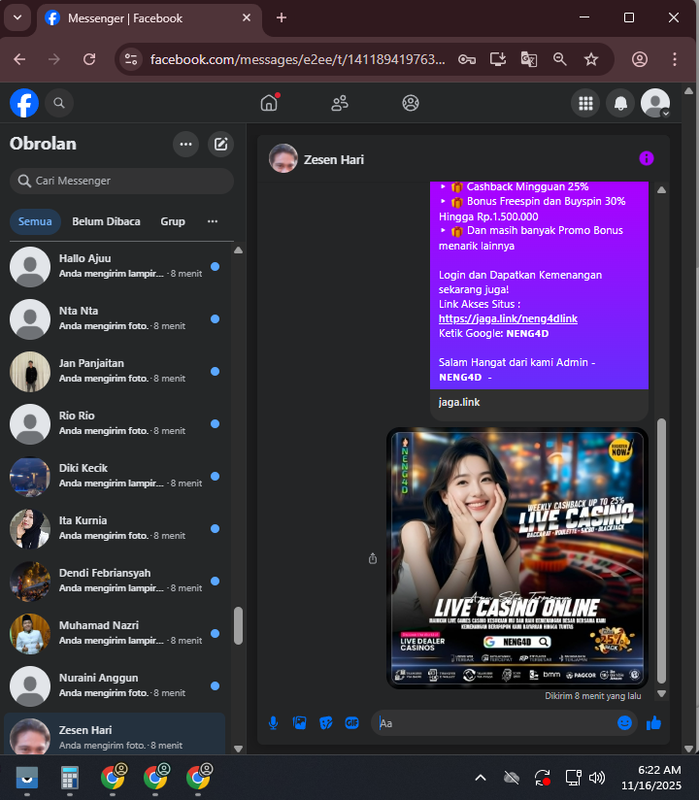Open Obrolan options three-dot button
Image resolution: width=699 pixels, height=800 pixels.
click(186, 144)
